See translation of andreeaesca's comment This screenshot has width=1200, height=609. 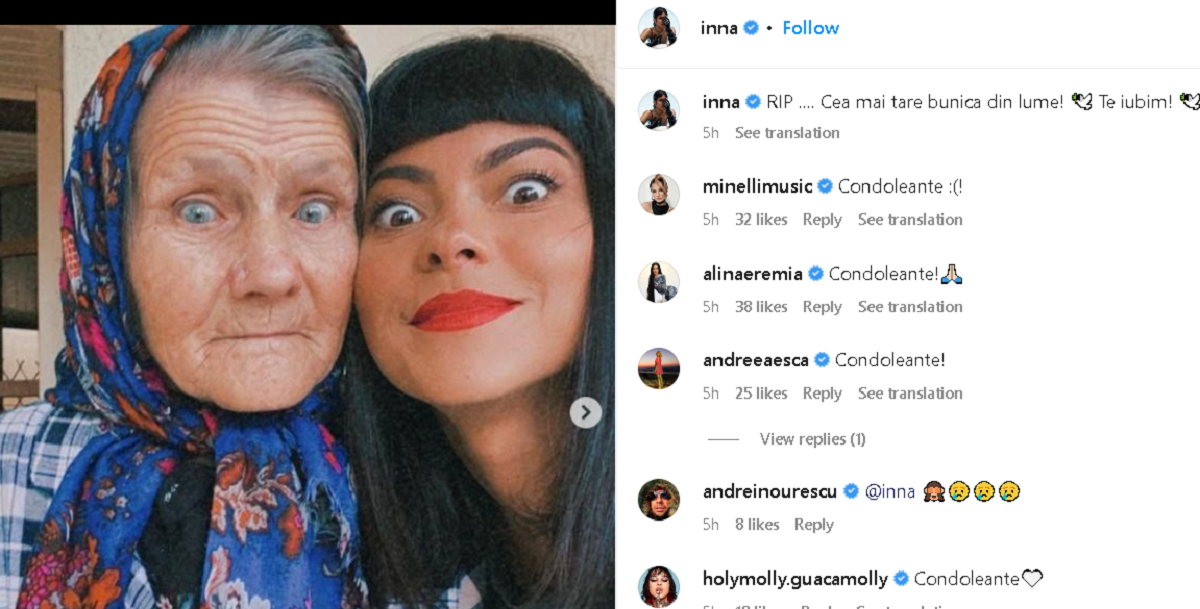coord(910,394)
